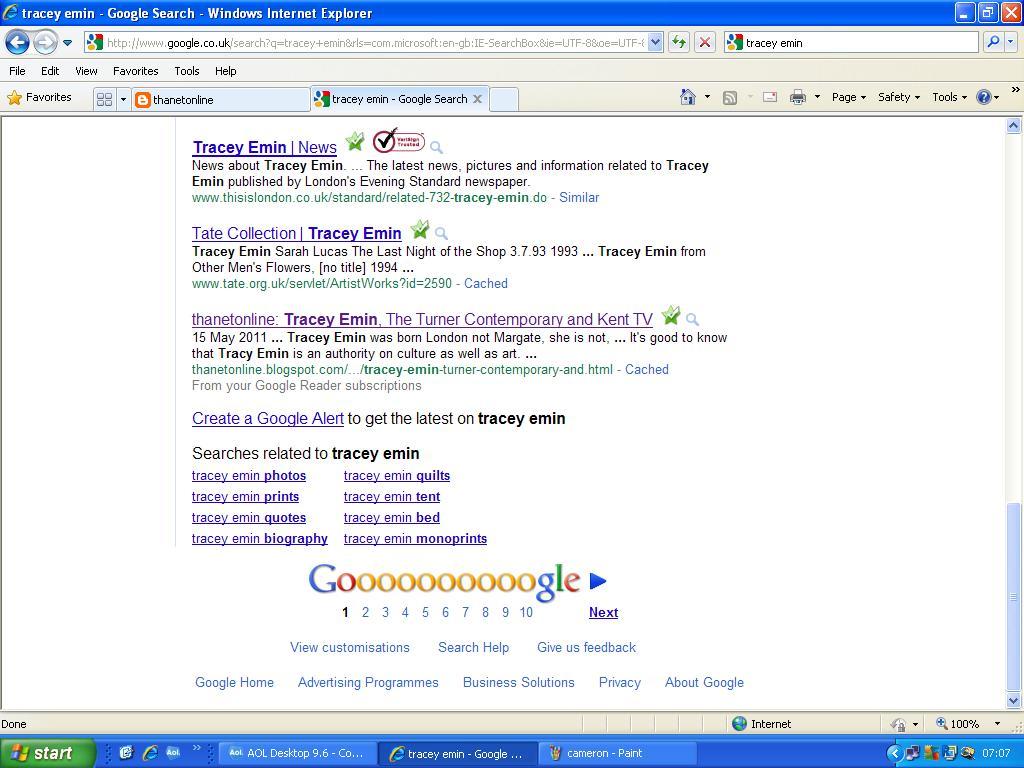Viewport: 1024px width, 768px height.
Task: Click green safety star beside Tate Collection
Action: [419, 229]
